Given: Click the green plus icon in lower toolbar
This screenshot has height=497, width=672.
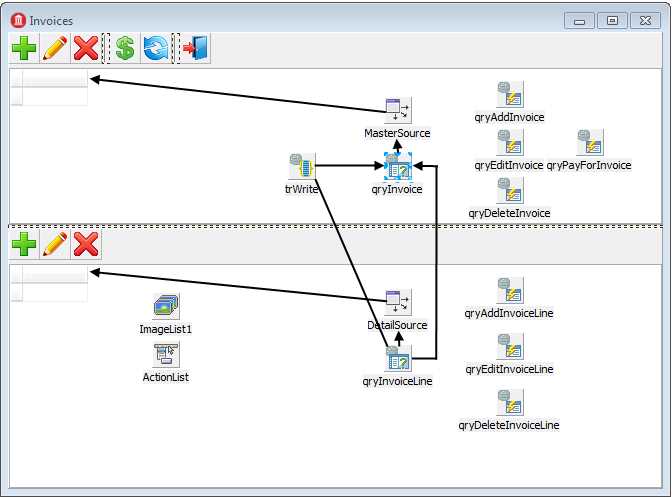Looking at the screenshot, I should point(24,244).
